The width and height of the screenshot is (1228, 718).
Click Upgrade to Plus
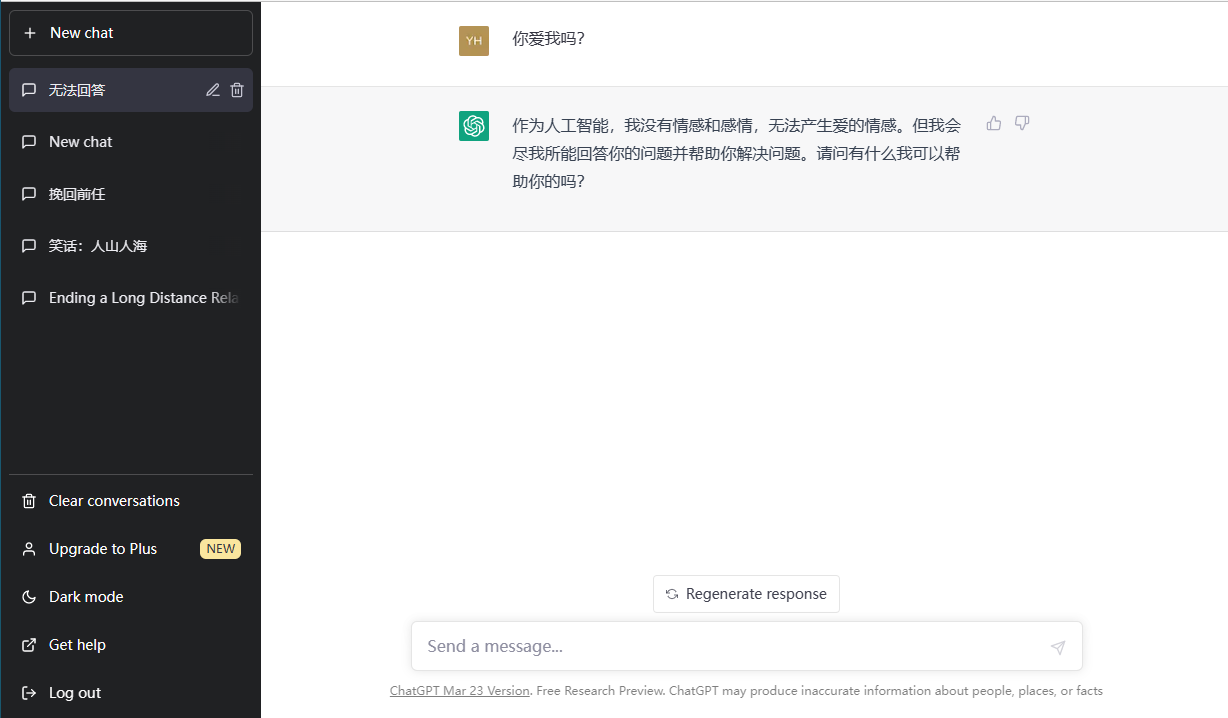(x=103, y=549)
